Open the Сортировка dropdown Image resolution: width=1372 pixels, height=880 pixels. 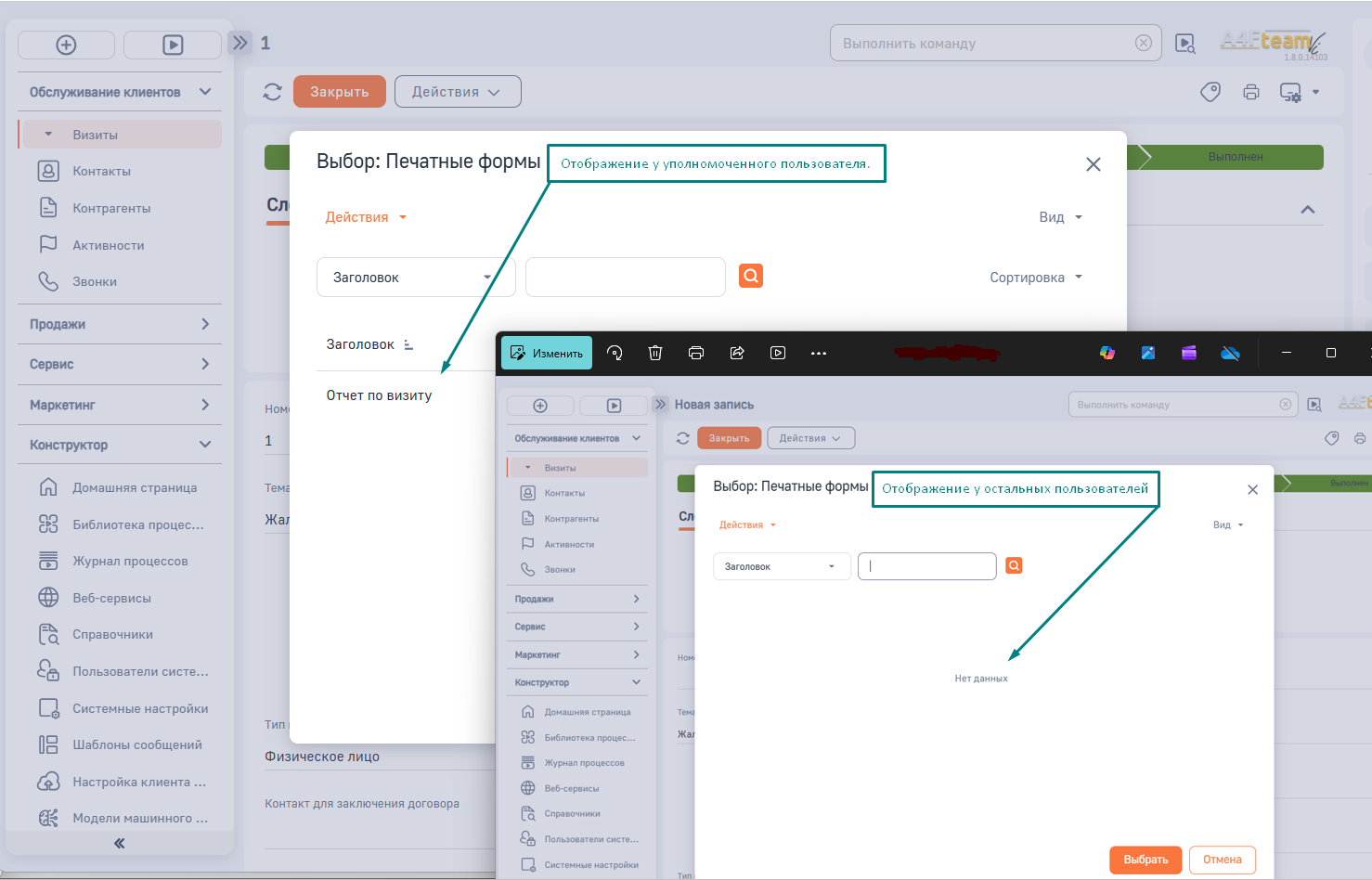1035,278
